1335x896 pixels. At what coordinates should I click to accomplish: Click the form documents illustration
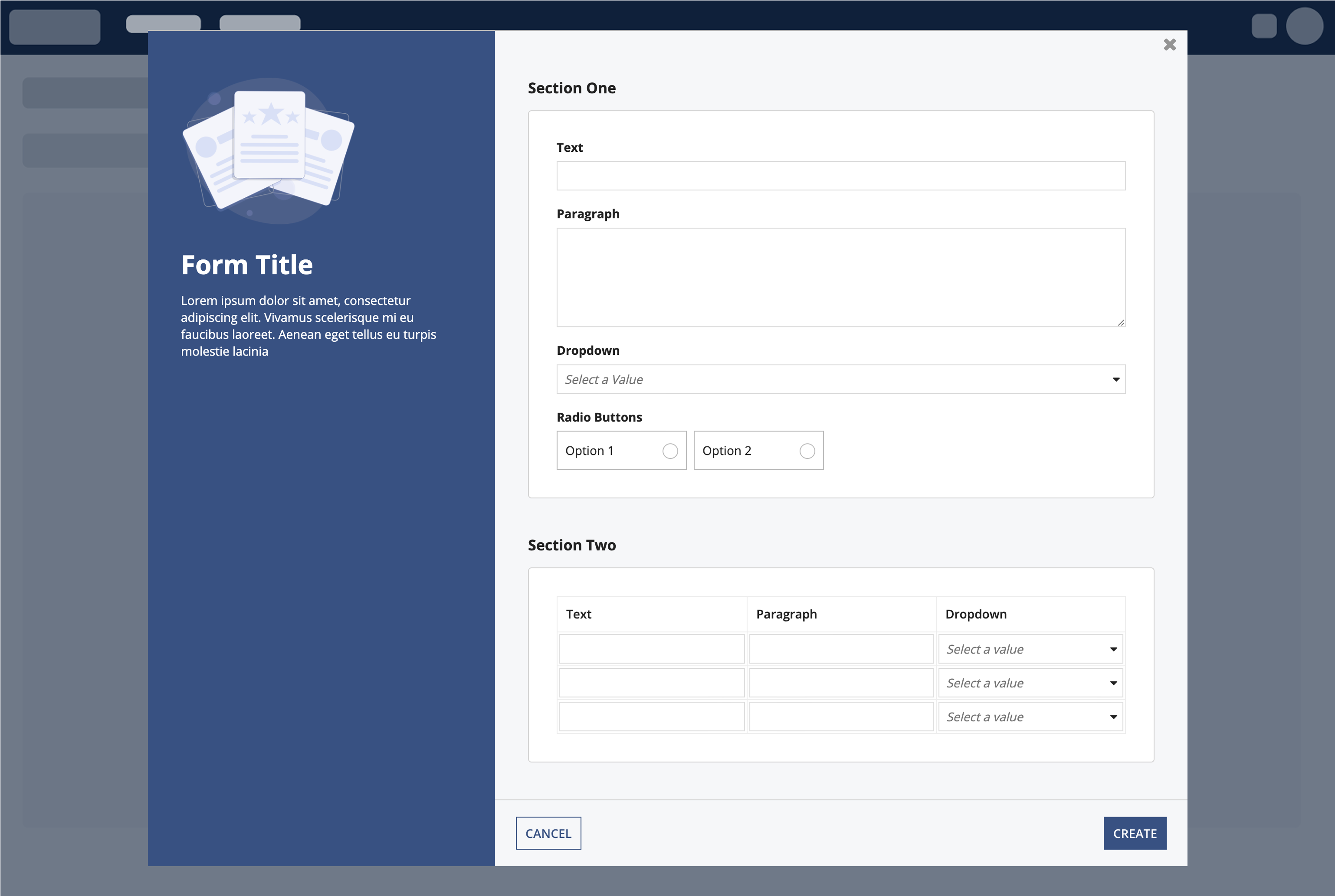pos(269,150)
